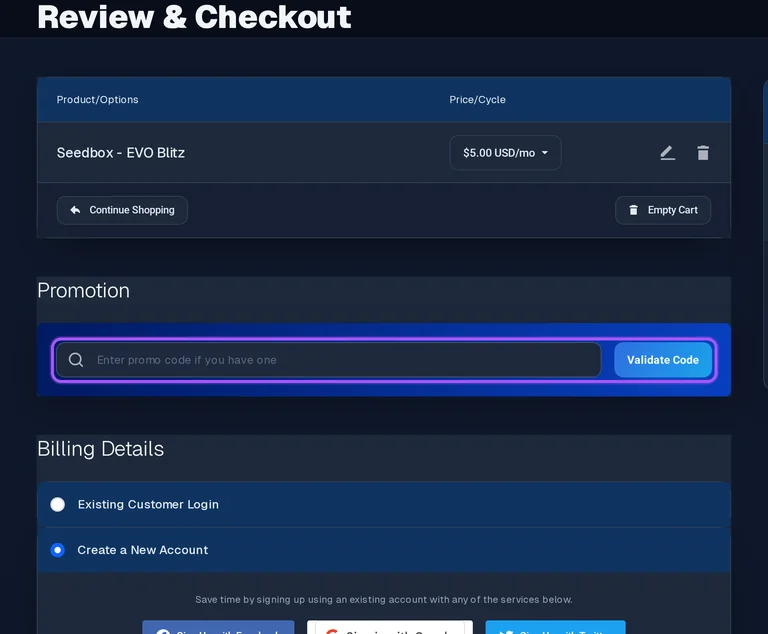The height and width of the screenshot is (634, 768).
Task: Click the trash icon inside Empty Cart
Action: pos(633,210)
